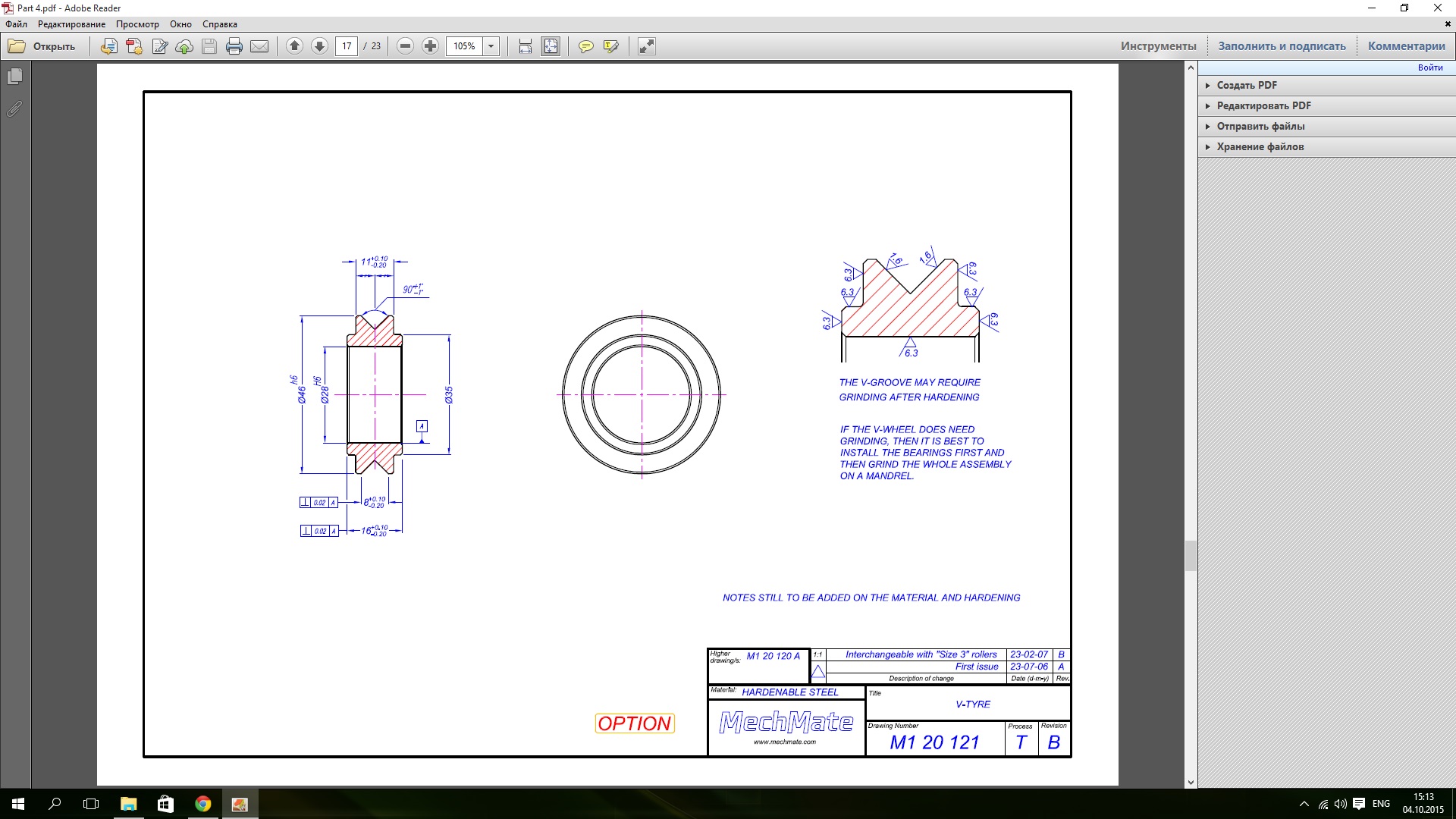Click the page number input field
The height and width of the screenshot is (819, 1456).
[x=347, y=46]
